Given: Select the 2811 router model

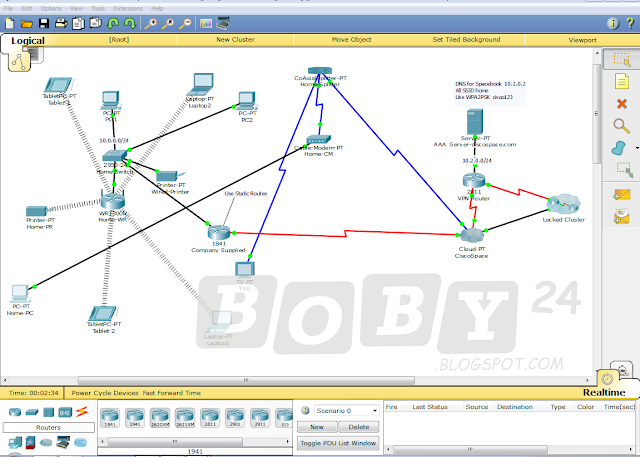Looking at the screenshot, I should (210, 418).
